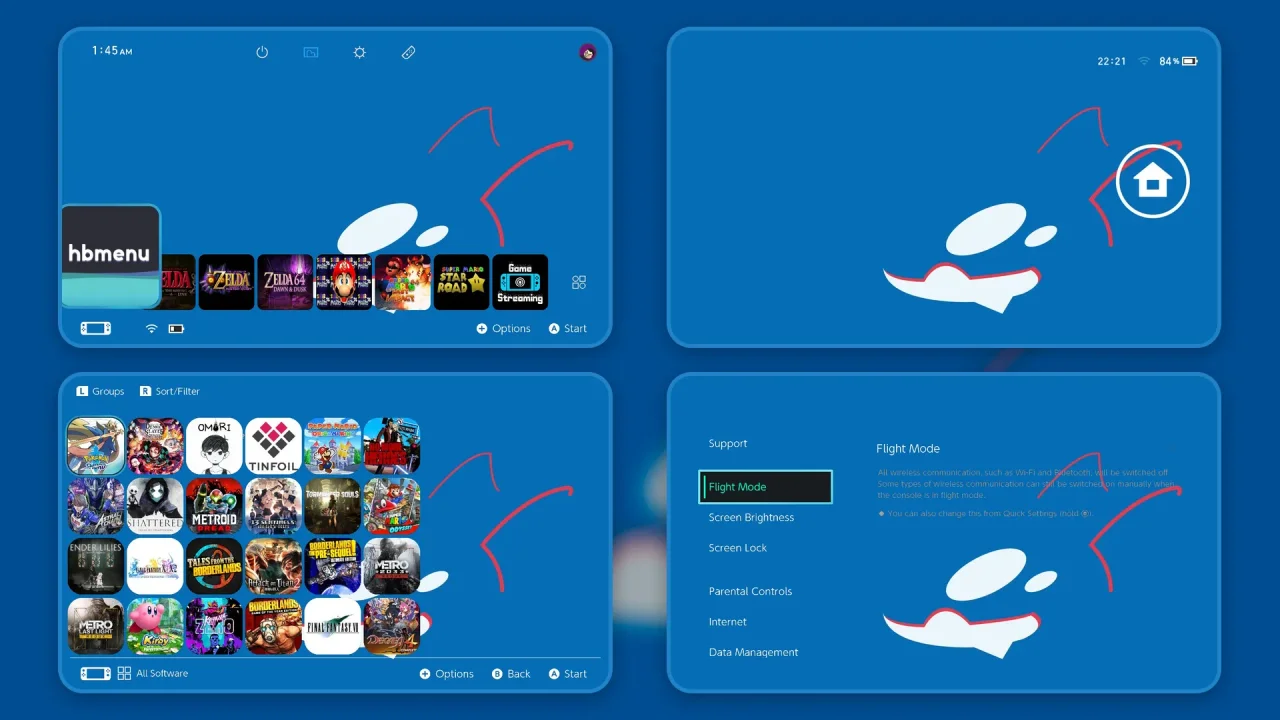The width and height of the screenshot is (1280, 720).
Task: Click the 1:45 AM clock text
Action: click(112, 50)
